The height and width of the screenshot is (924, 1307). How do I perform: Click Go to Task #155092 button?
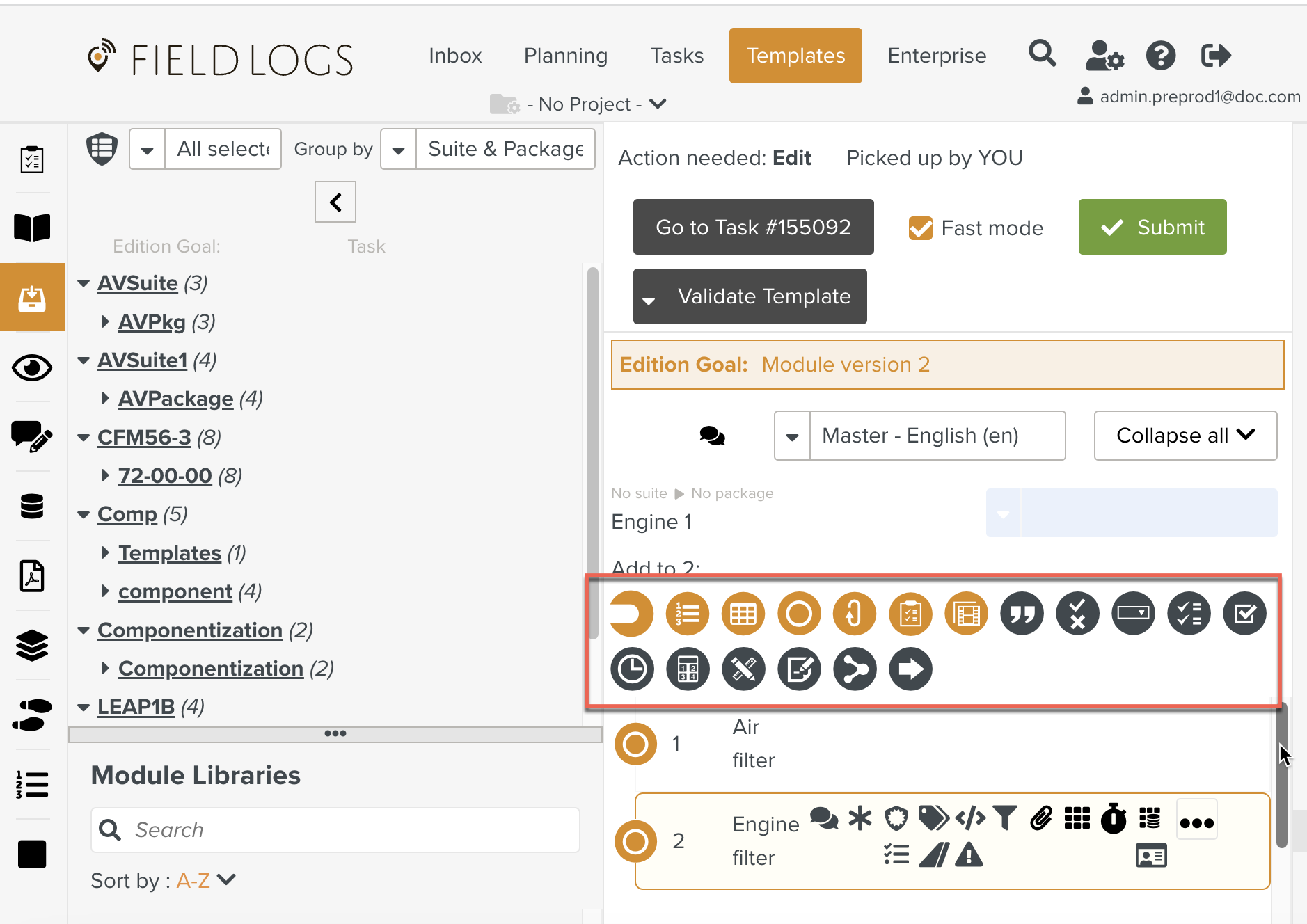coord(753,228)
